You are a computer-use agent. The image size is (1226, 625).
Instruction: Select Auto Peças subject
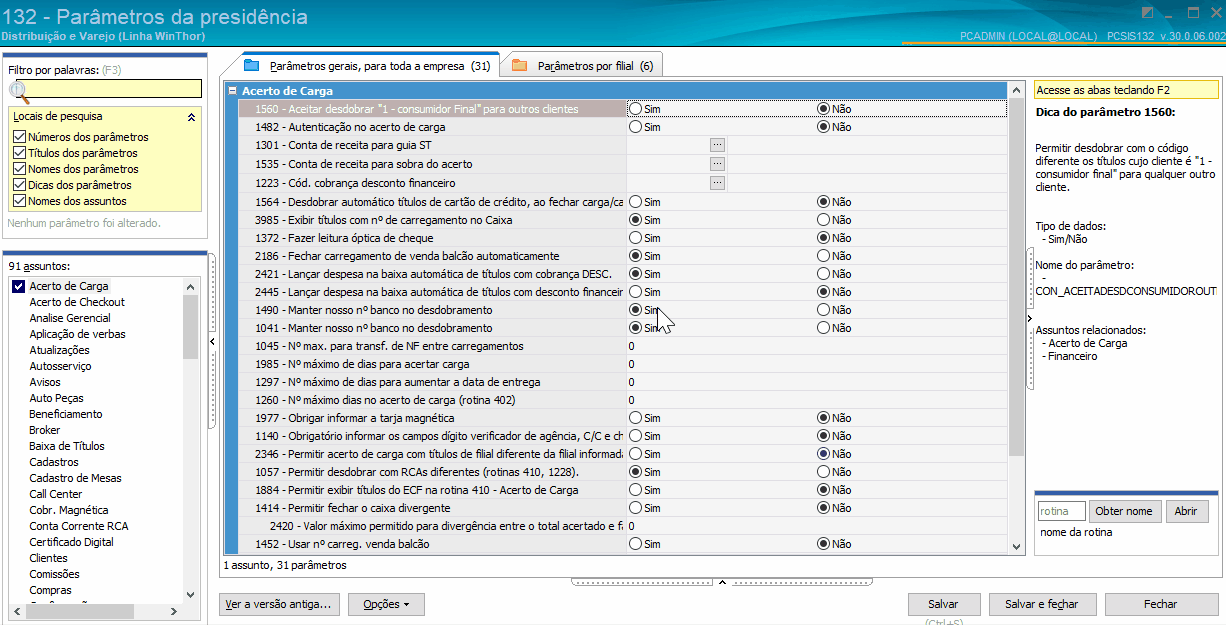pos(58,398)
